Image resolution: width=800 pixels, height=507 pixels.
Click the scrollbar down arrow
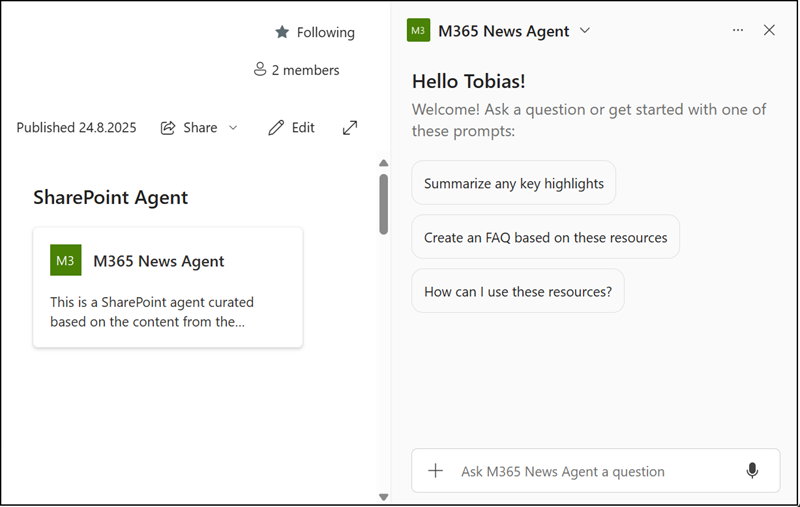[384, 497]
